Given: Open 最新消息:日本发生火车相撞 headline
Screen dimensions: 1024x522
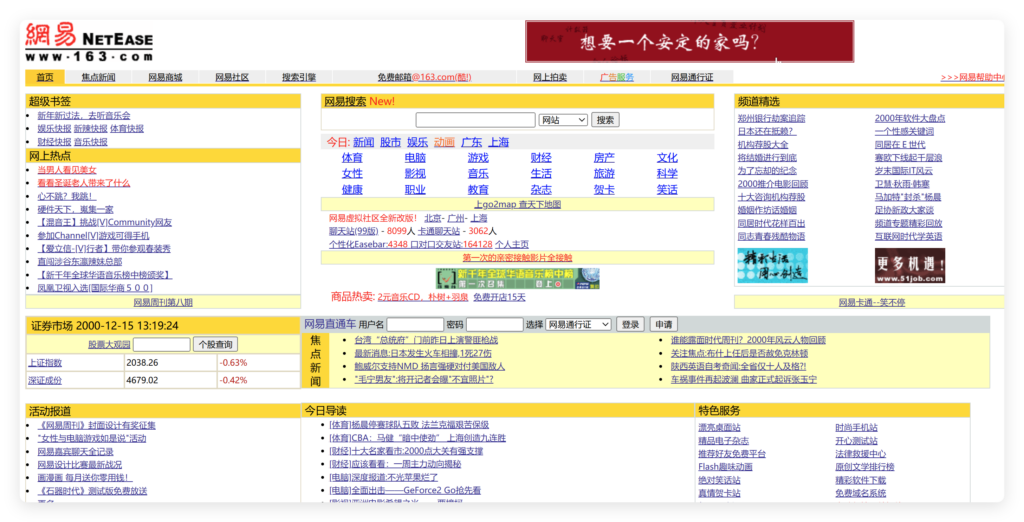Looking at the screenshot, I should [x=423, y=353].
